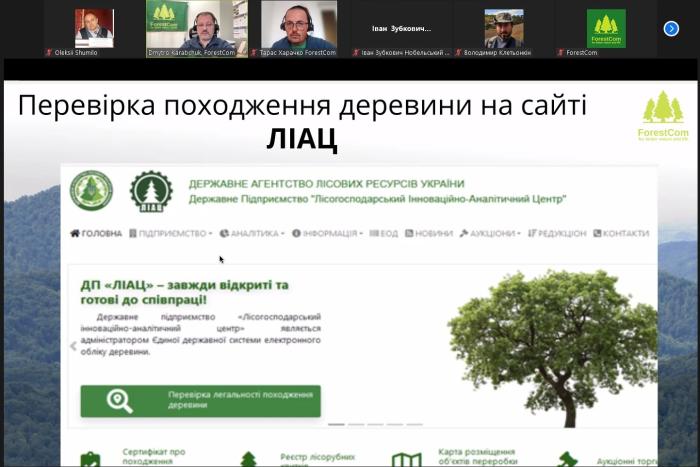The width and height of the screenshot is (700, 467).
Task: Click the certificate clipboard icon
Action: (x=90, y=460)
